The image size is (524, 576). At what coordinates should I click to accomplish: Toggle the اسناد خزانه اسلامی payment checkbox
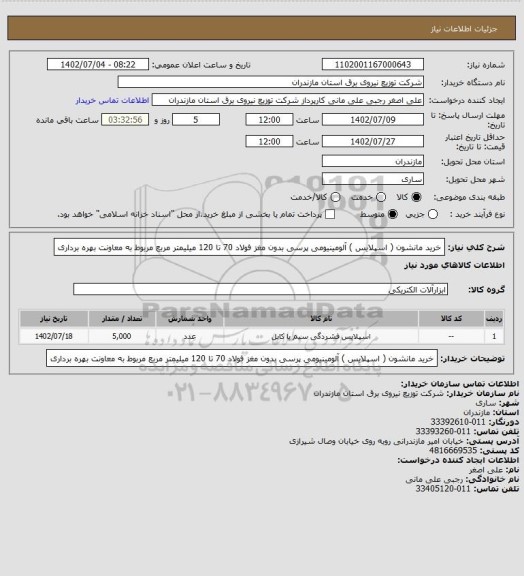click(x=330, y=214)
